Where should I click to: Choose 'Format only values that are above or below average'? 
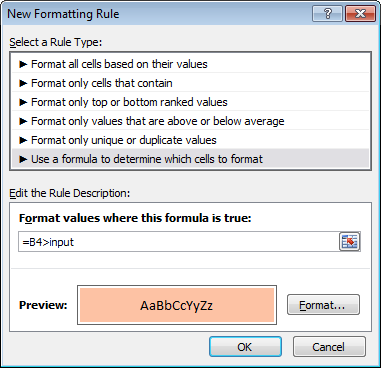191,121
